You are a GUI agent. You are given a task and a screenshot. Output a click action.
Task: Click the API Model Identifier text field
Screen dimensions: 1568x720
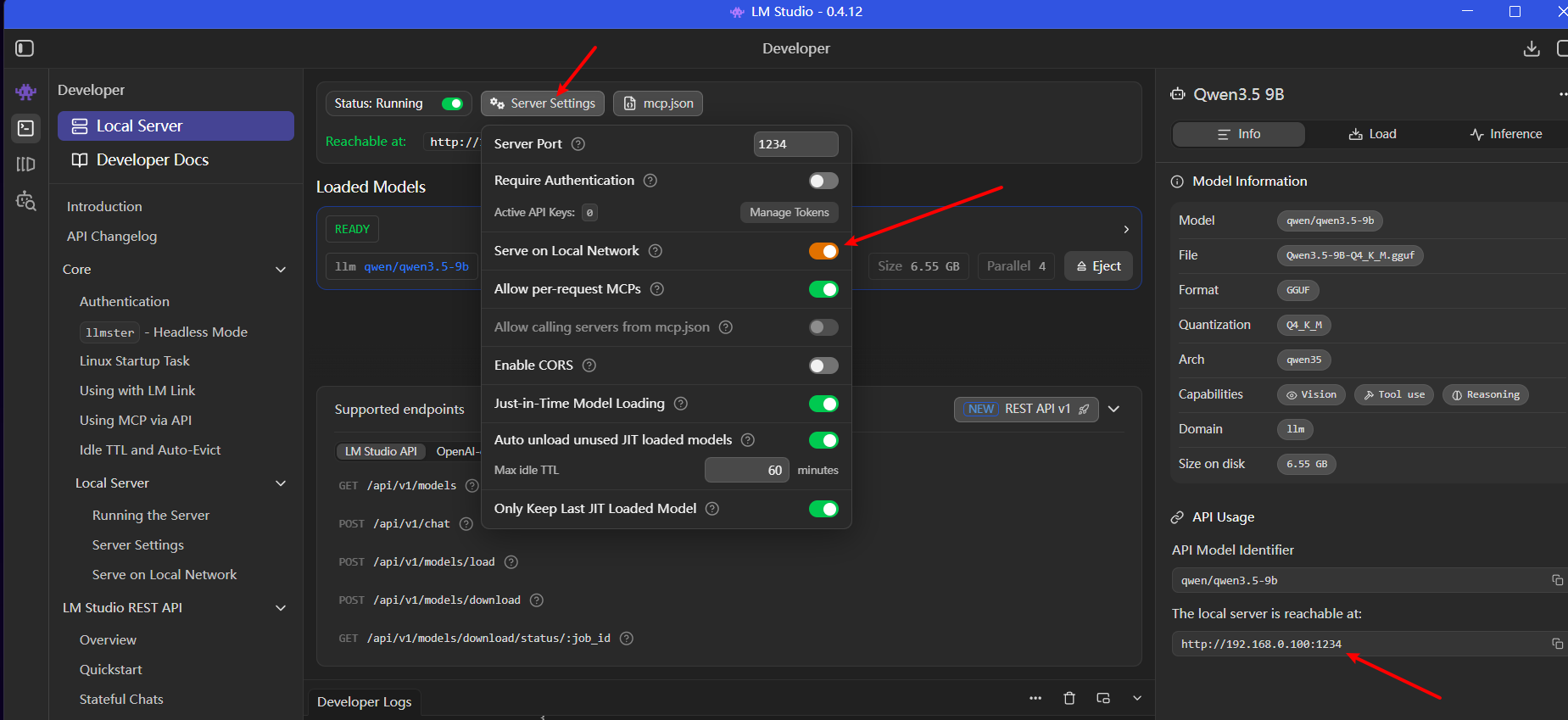point(1359,580)
